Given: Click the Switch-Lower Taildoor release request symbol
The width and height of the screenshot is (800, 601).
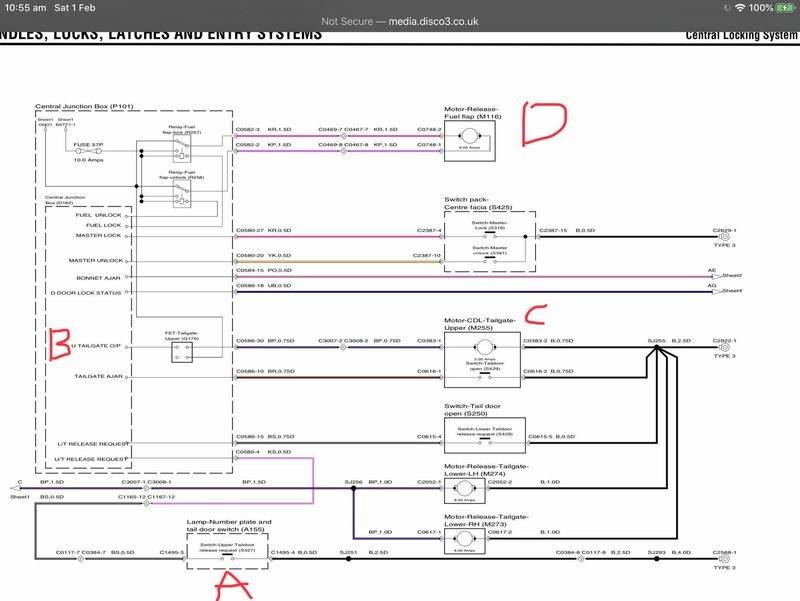Looking at the screenshot, I should pyautogui.click(x=485, y=442).
